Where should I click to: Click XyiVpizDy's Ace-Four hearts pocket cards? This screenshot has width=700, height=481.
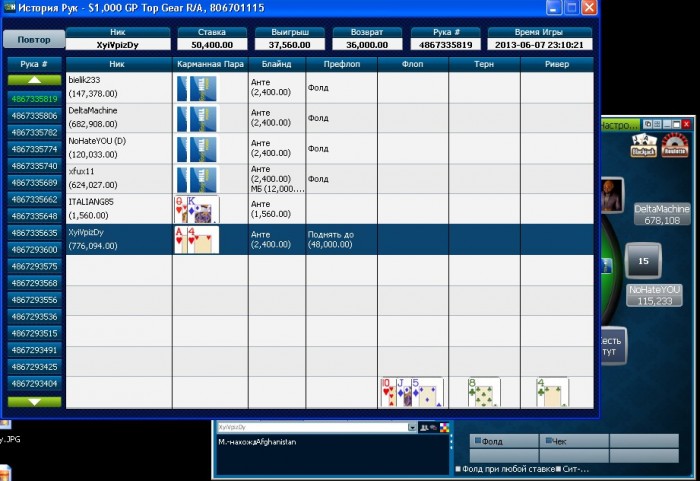point(197,240)
